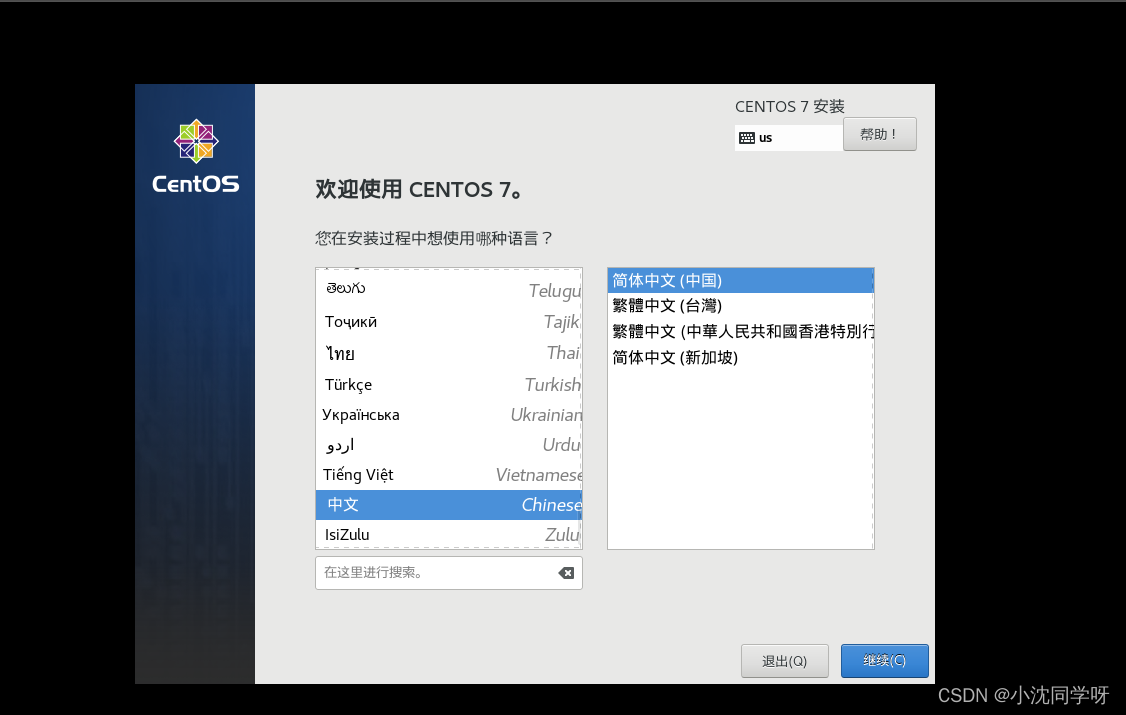Select Tiếng Việt Vietnamese language
The image size is (1126, 715).
449,475
